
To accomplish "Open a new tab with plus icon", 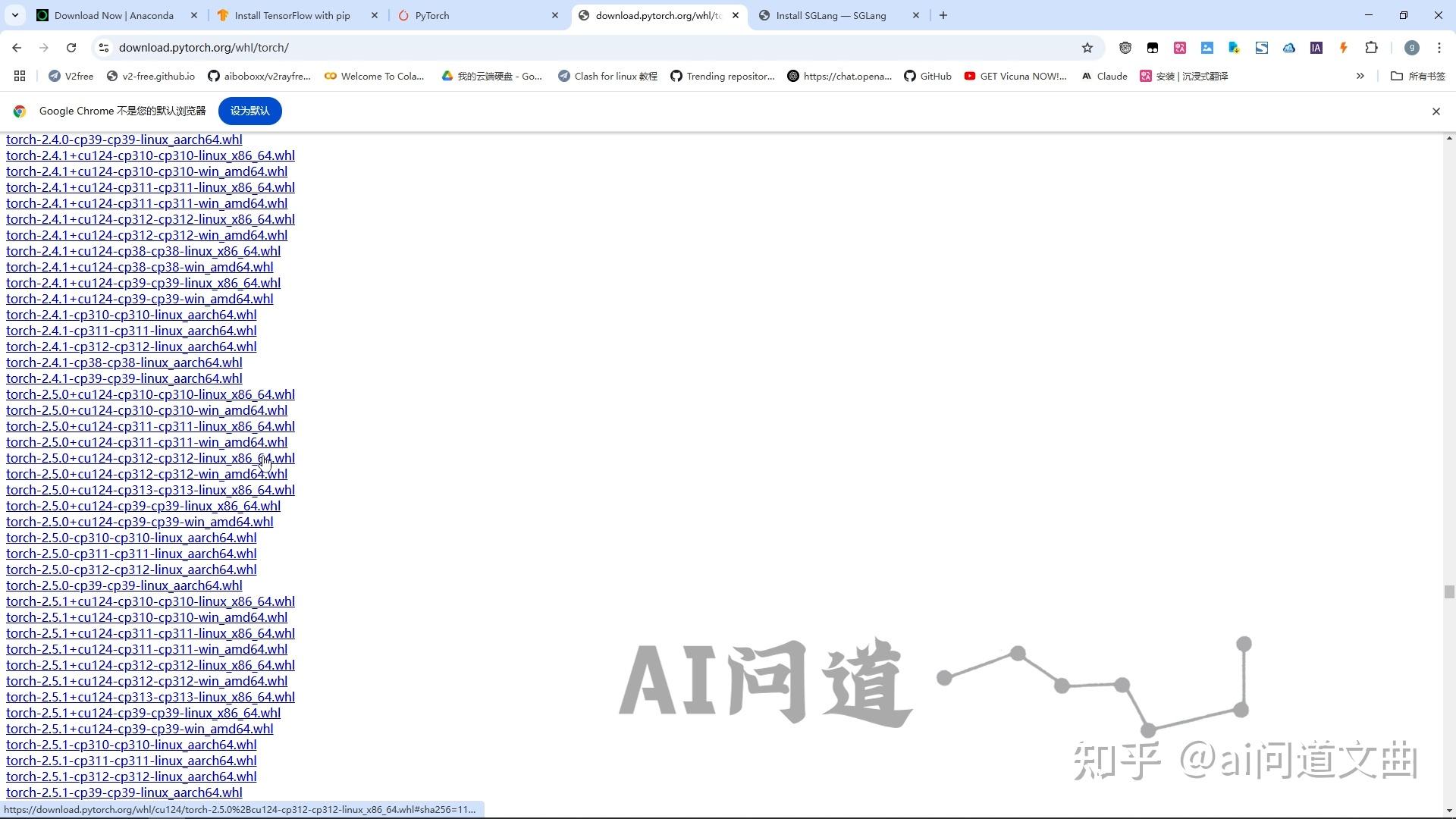I will 943,15.
